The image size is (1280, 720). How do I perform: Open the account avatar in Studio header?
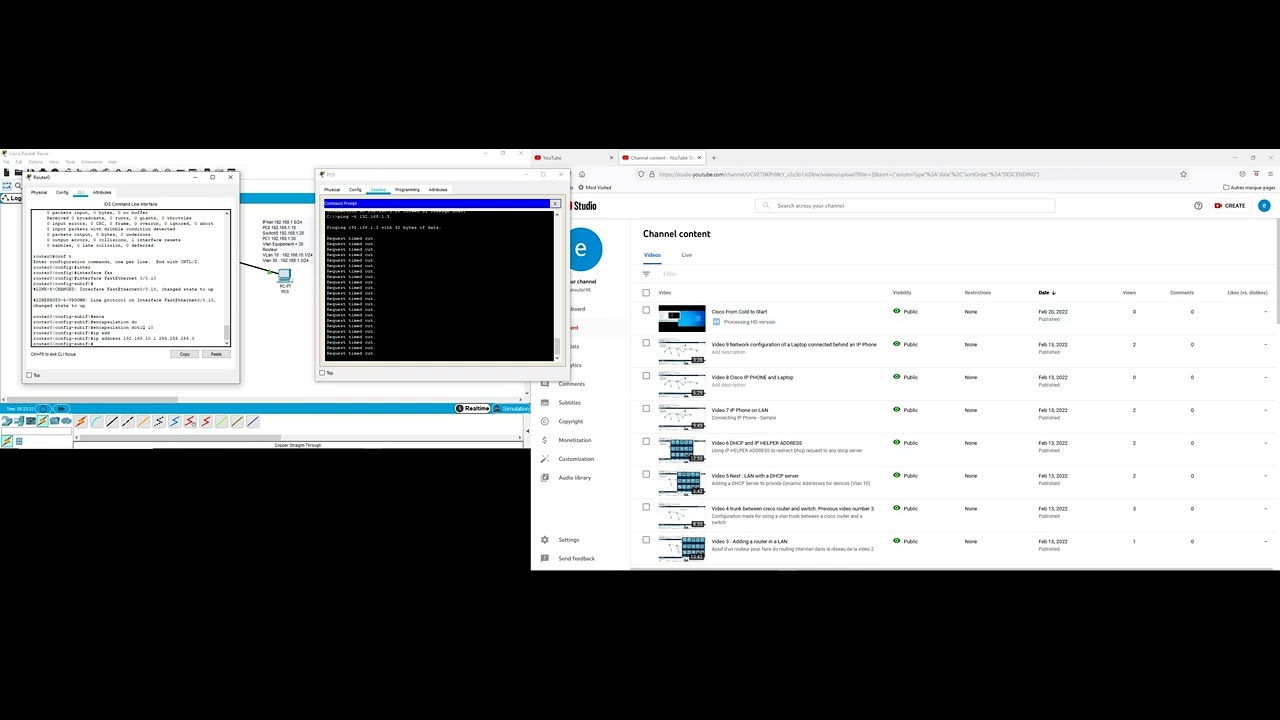(x=1264, y=206)
